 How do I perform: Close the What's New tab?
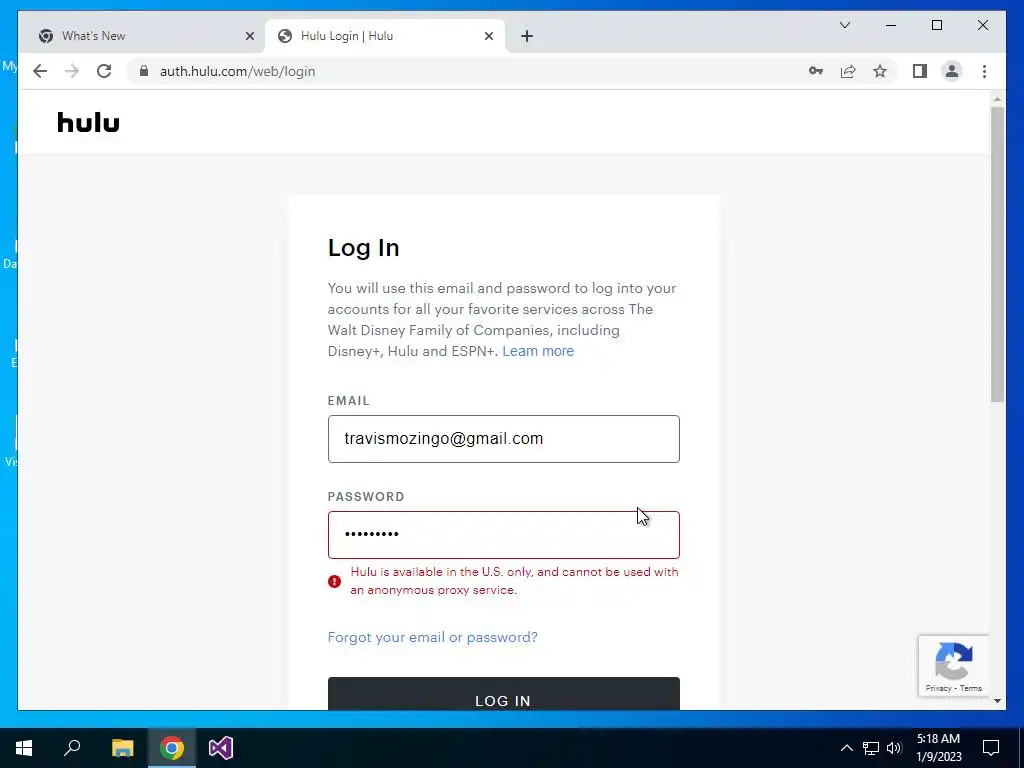point(249,36)
